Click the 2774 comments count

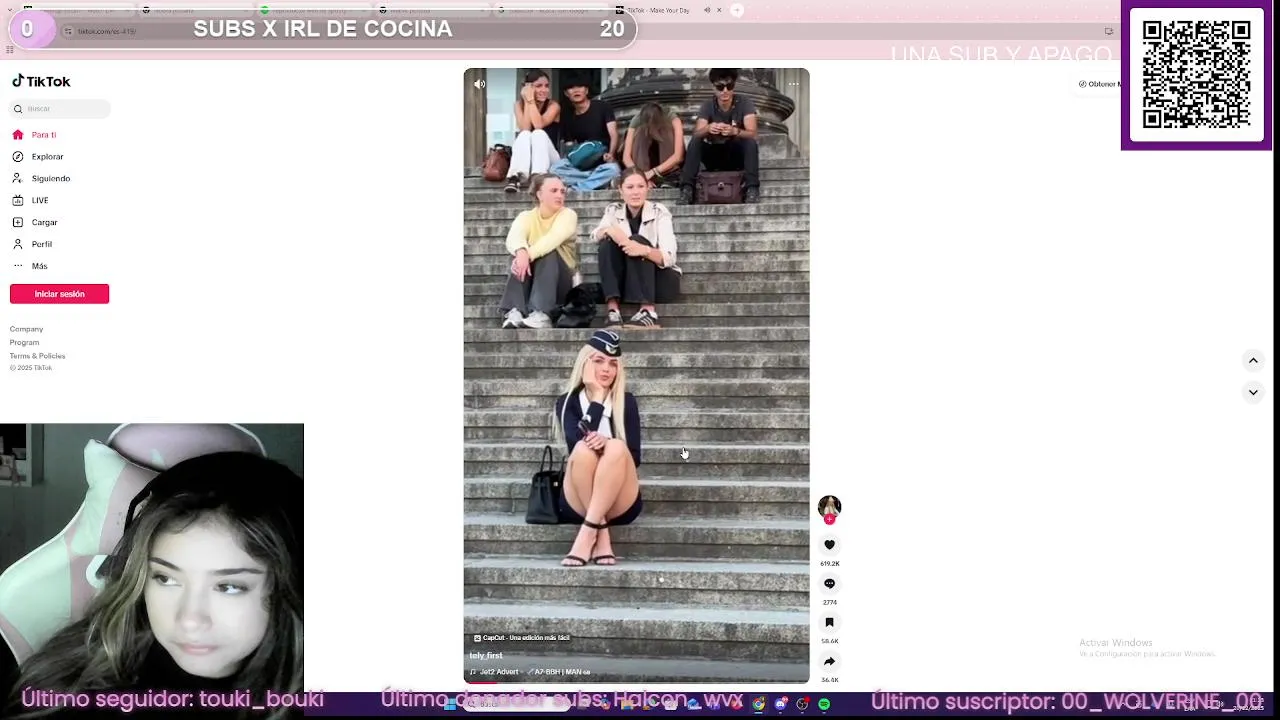click(829, 603)
